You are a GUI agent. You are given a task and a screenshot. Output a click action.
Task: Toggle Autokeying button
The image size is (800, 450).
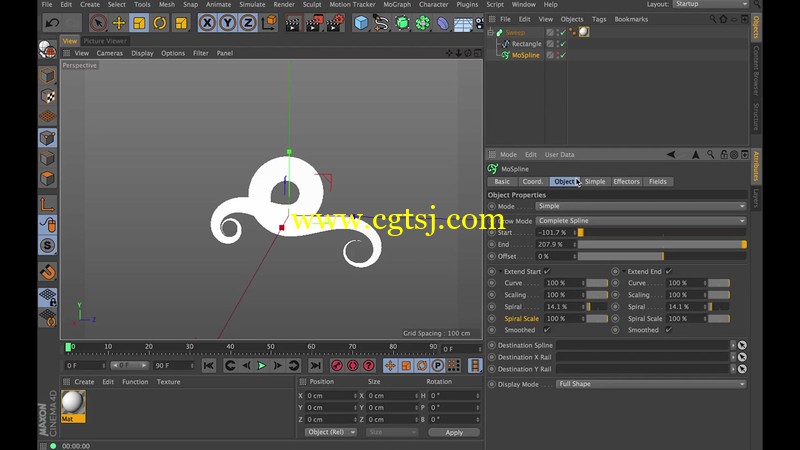353,365
